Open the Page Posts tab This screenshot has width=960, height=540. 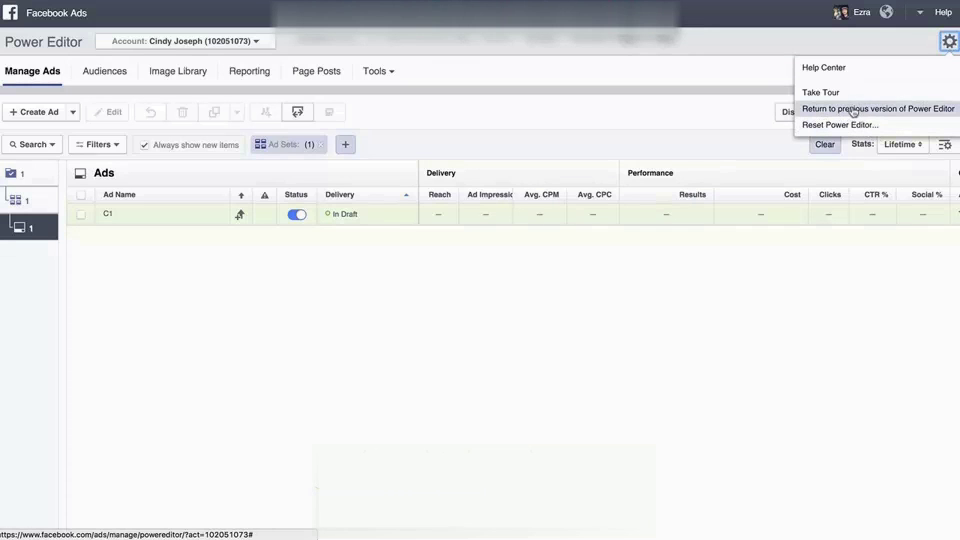[316, 71]
